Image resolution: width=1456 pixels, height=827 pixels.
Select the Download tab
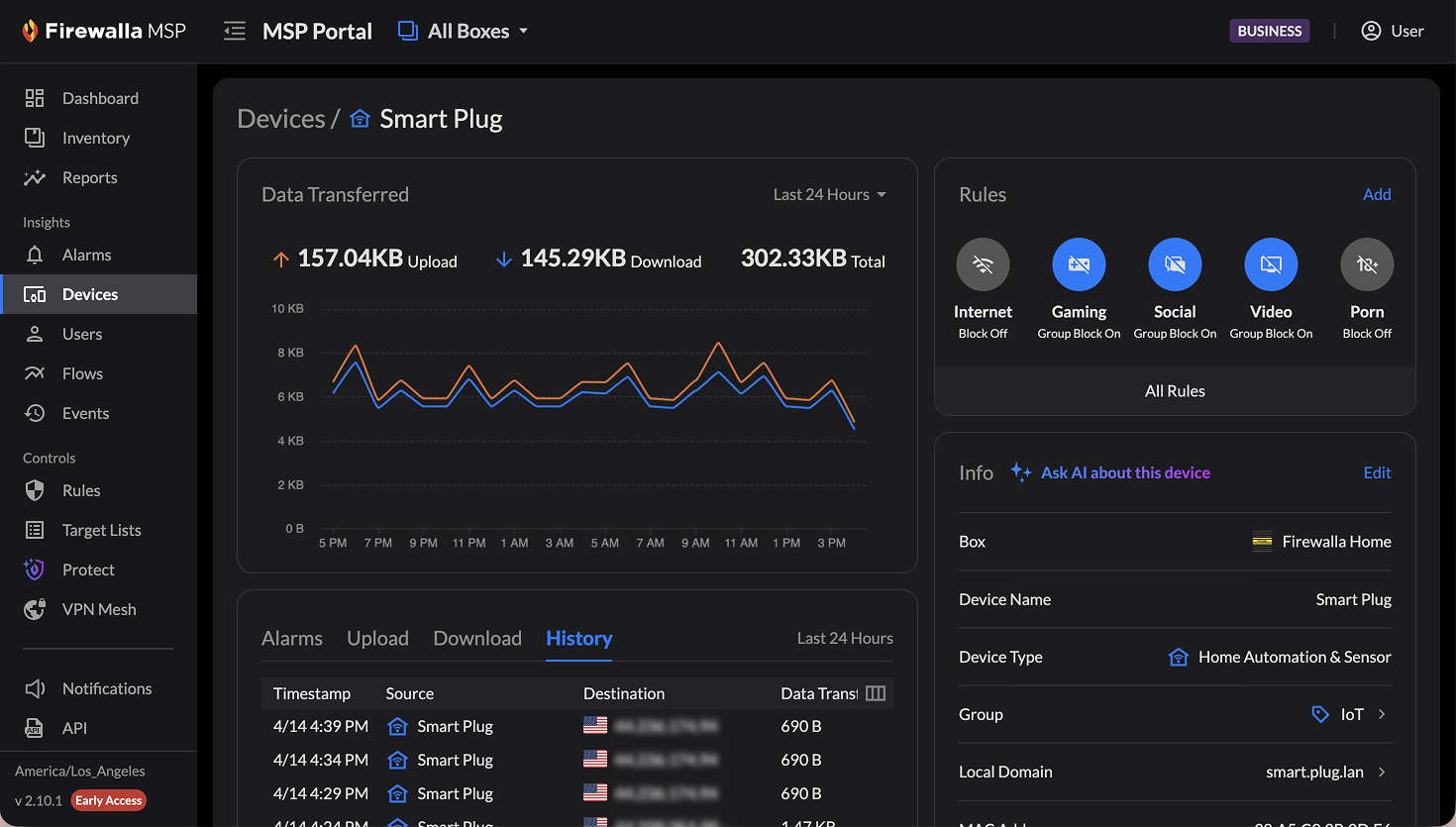click(477, 639)
